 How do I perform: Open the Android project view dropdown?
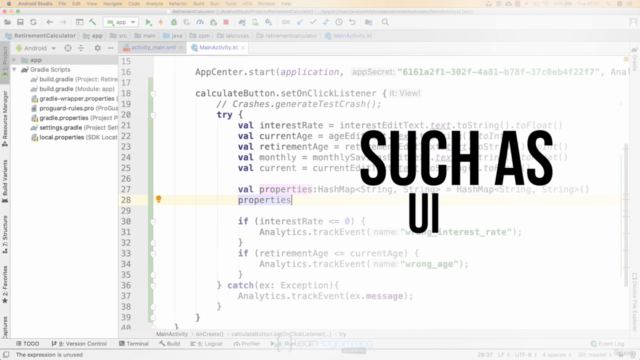click(36, 48)
